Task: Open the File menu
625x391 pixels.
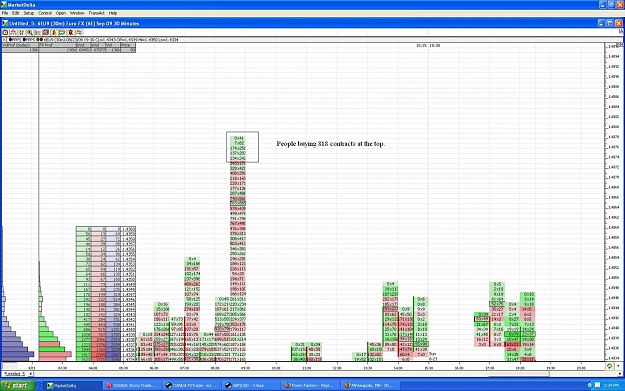Action: 5,13
